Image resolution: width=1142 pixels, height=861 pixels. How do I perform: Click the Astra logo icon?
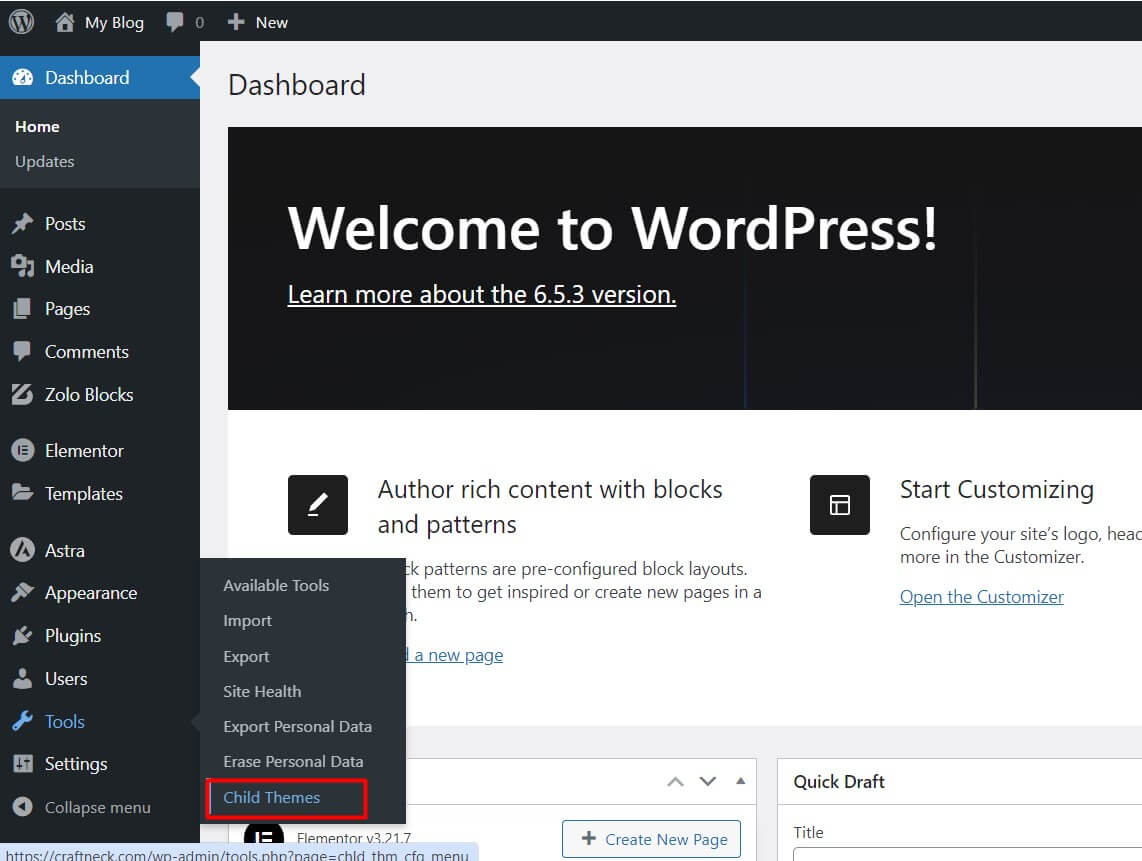click(23, 550)
